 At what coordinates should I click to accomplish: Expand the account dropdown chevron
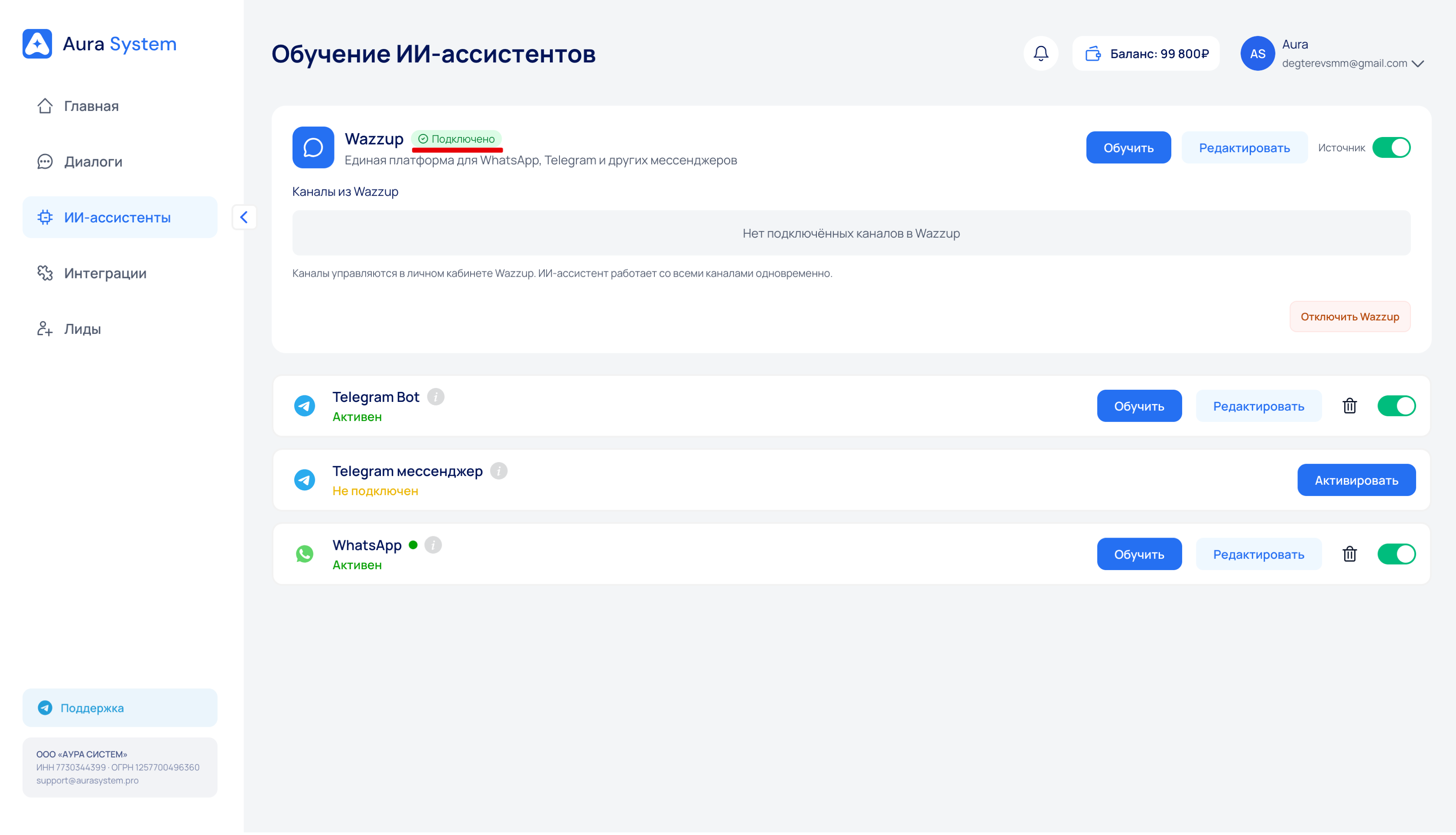[x=1418, y=64]
